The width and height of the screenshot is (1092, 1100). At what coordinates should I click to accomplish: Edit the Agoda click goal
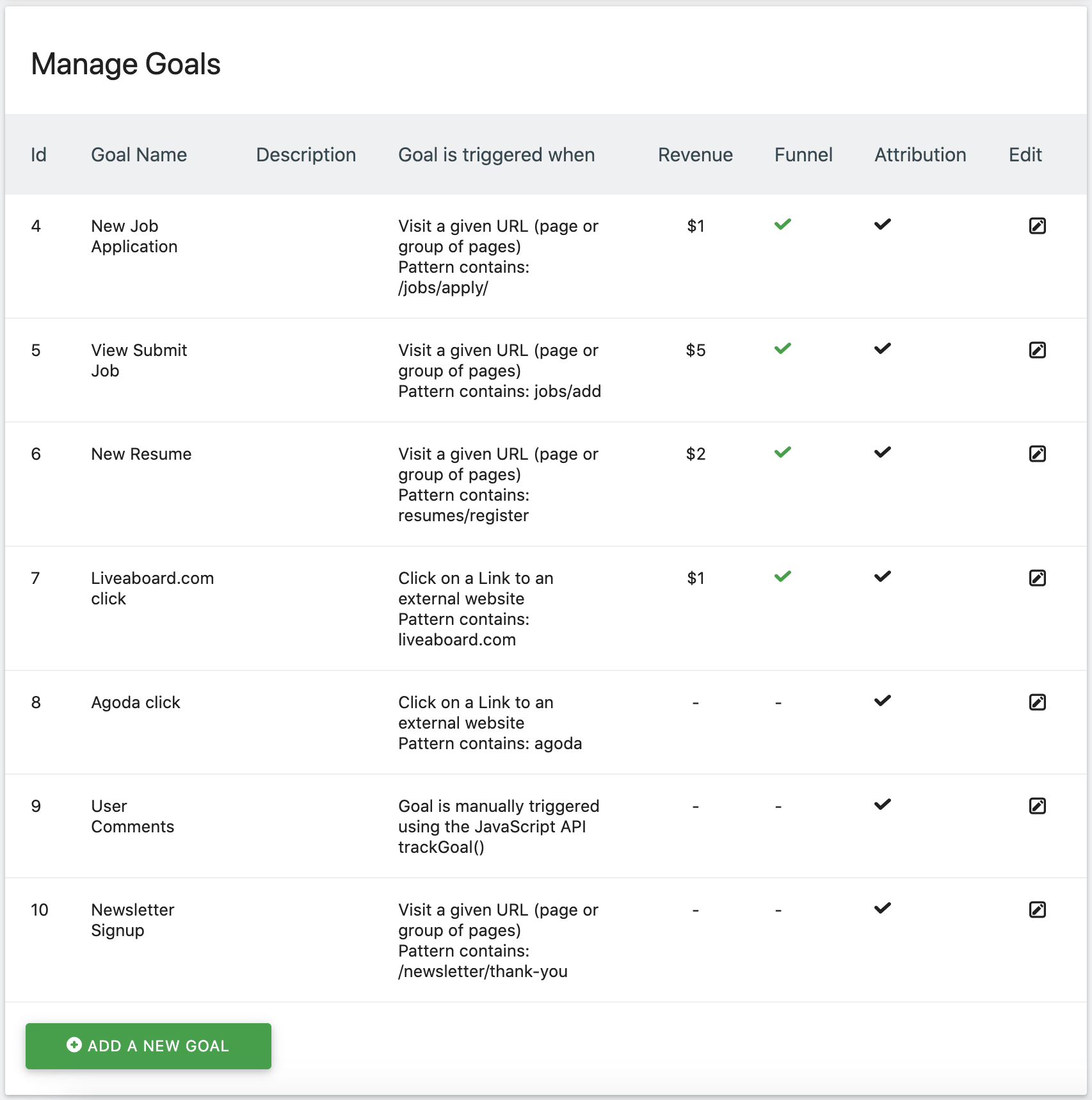click(1037, 702)
